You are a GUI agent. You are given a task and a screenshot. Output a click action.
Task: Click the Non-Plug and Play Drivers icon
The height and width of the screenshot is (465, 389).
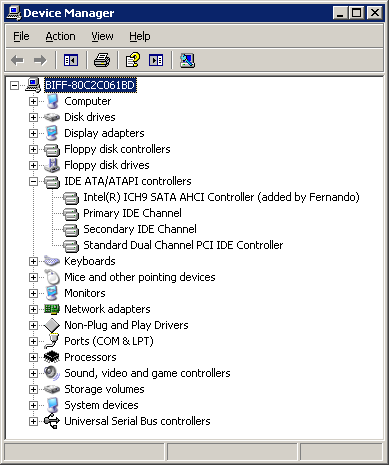(x=52, y=325)
